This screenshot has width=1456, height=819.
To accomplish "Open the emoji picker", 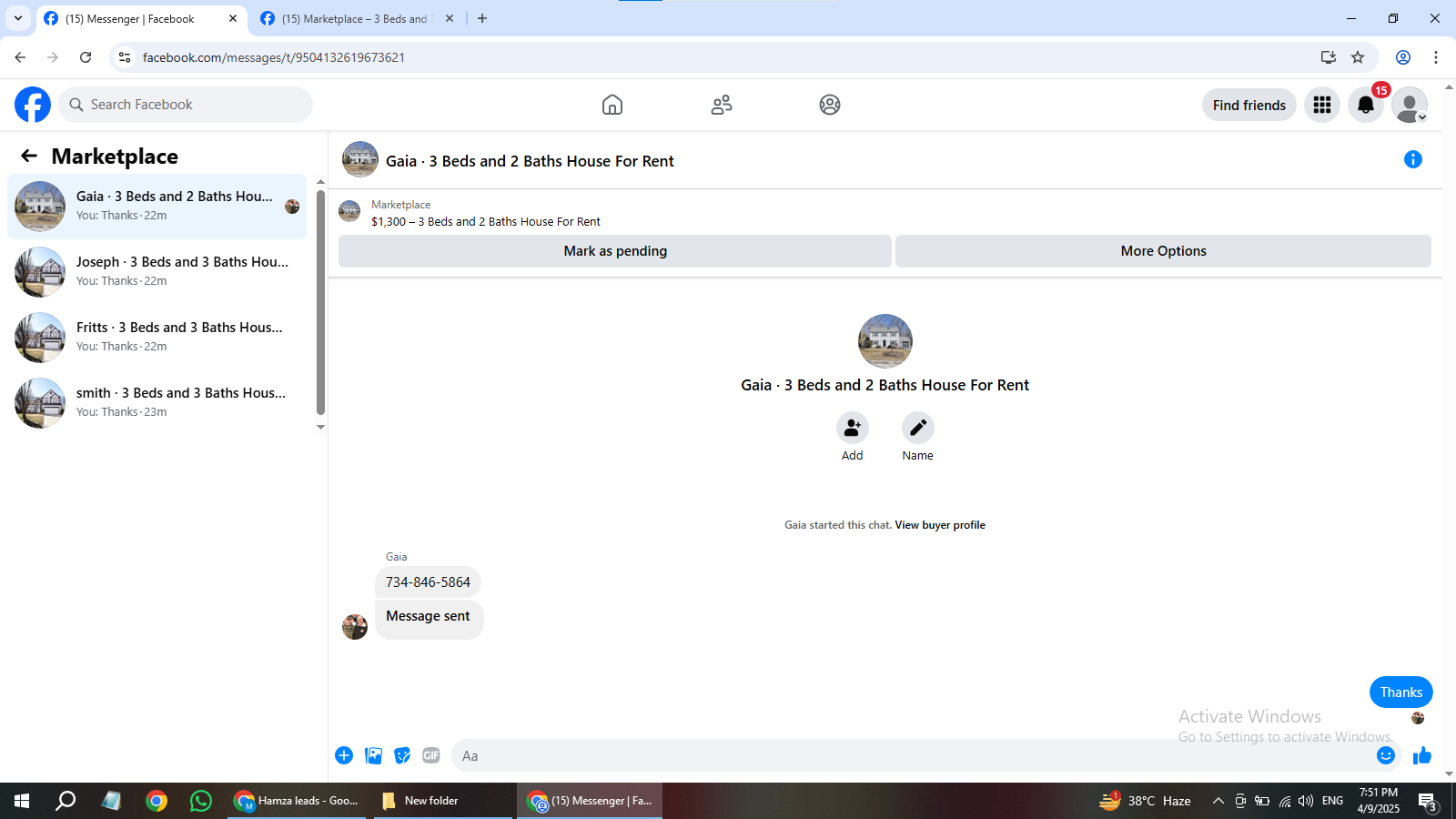I will pos(1386,755).
